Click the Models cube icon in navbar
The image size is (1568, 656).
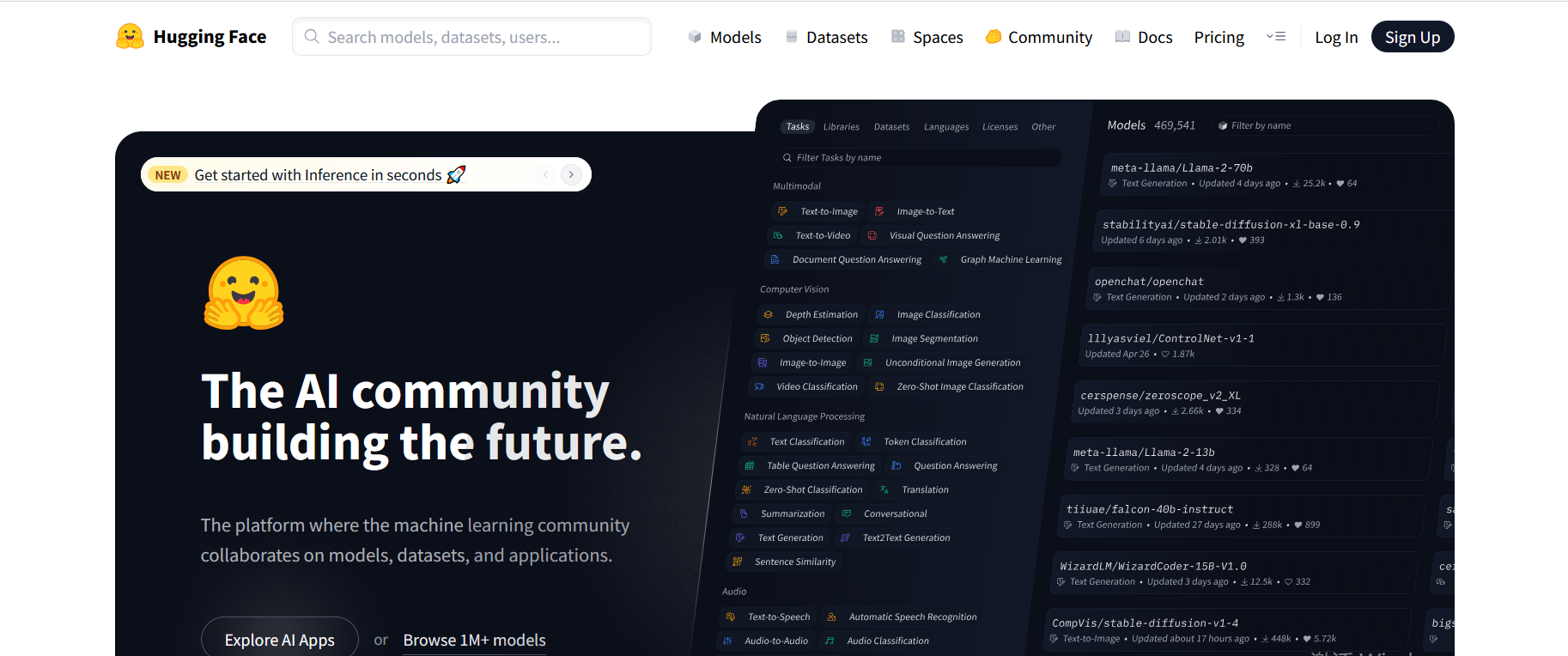point(695,37)
